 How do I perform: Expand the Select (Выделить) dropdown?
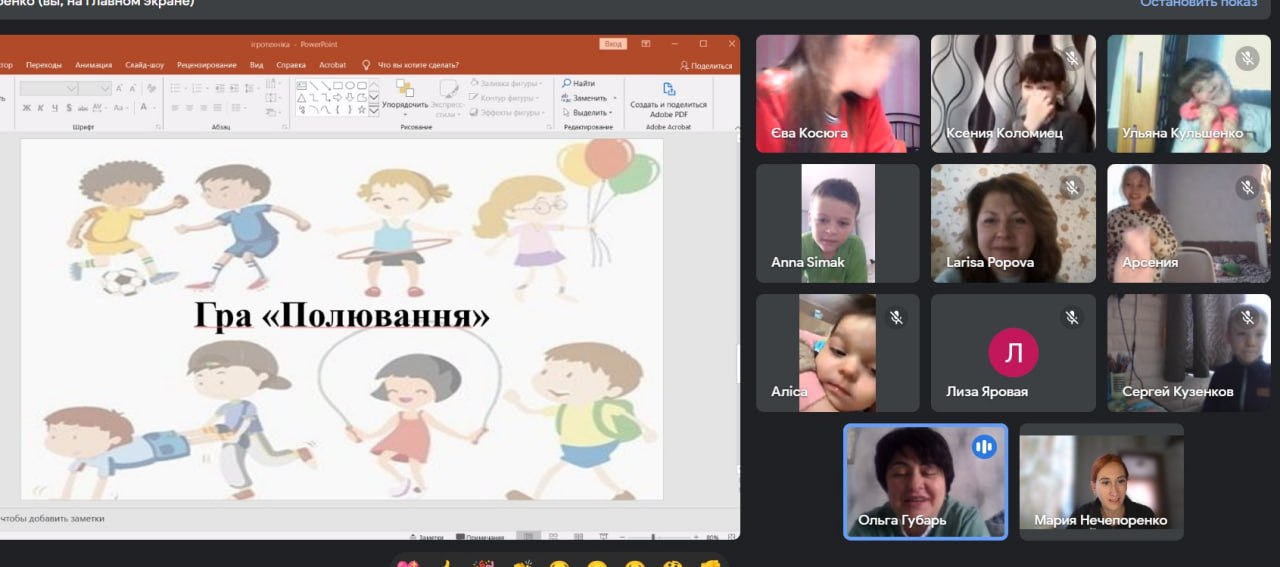[610, 113]
